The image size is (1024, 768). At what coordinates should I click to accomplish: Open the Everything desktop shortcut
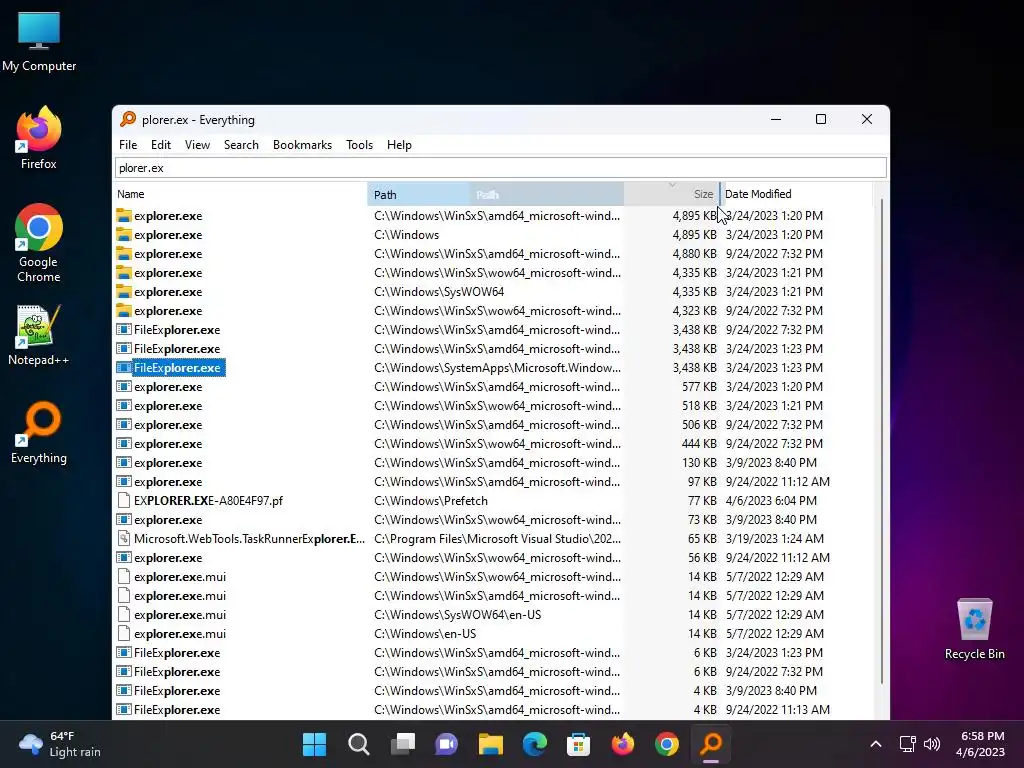click(x=39, y=433)
